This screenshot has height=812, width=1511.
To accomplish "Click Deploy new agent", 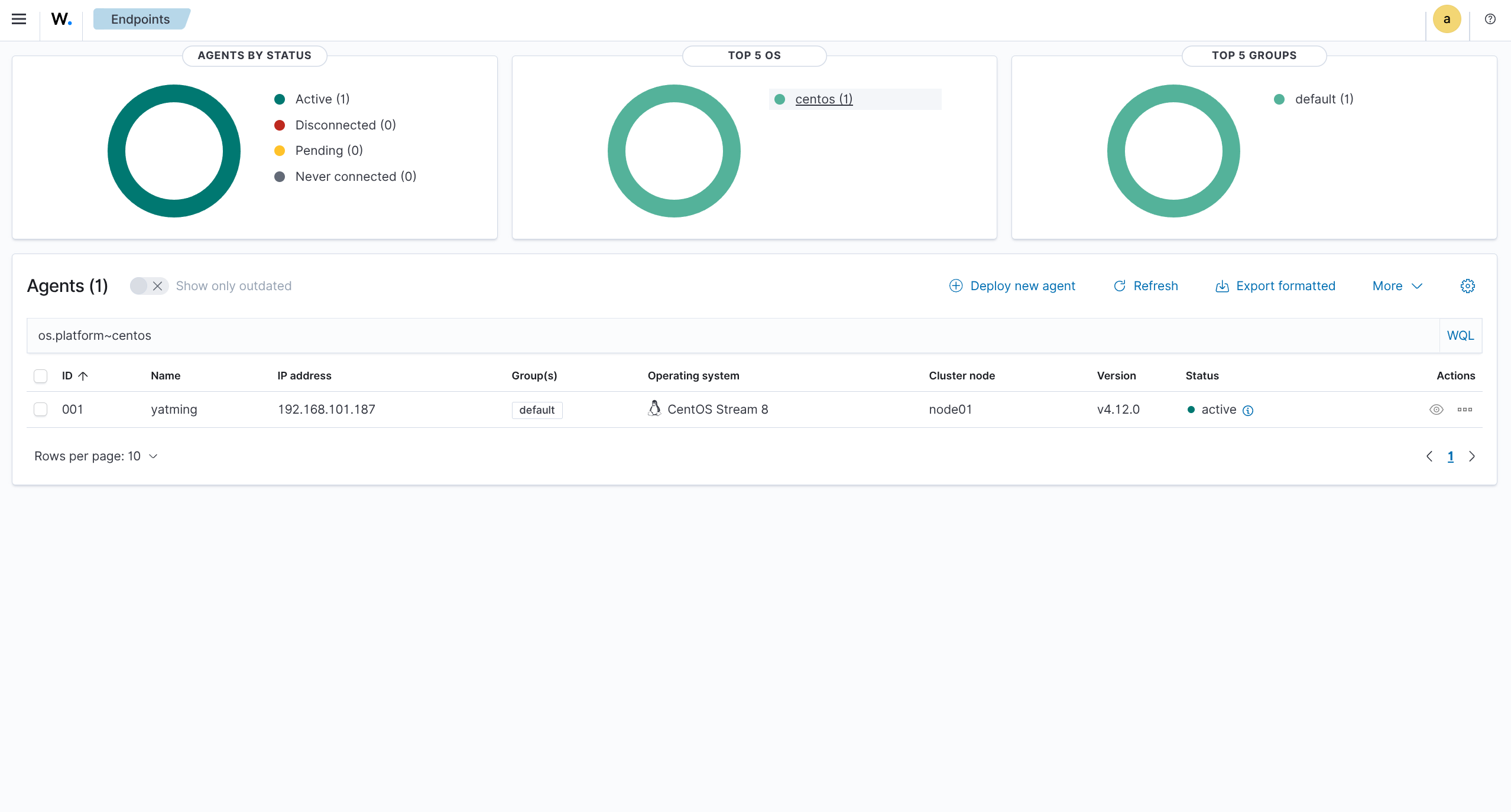I will tap(1012, 286).
